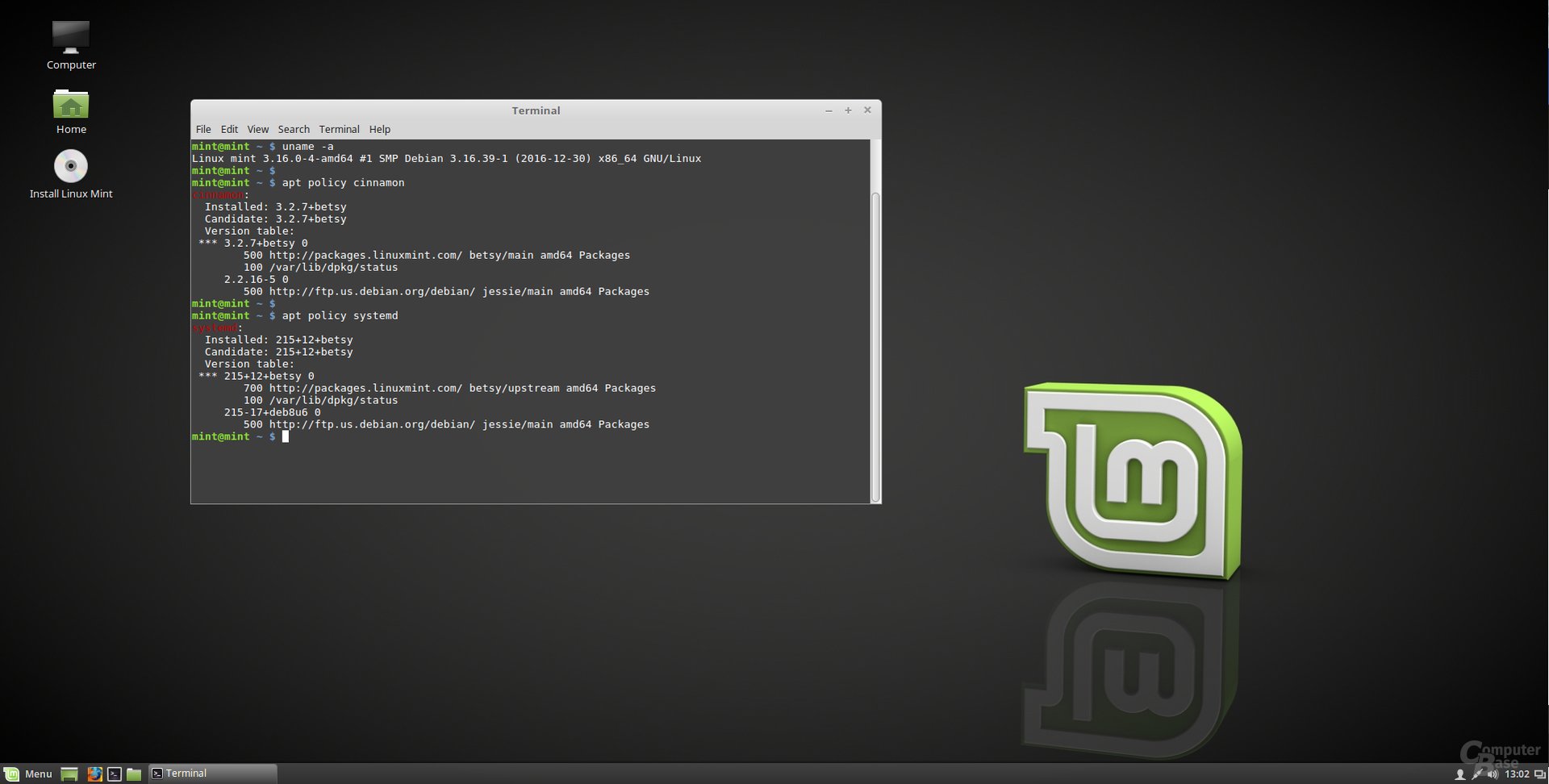Image resolution: width=1549 pixels, height=784 pixels.
Task: Open the file manager panel launcher
Action: point(134,774)
